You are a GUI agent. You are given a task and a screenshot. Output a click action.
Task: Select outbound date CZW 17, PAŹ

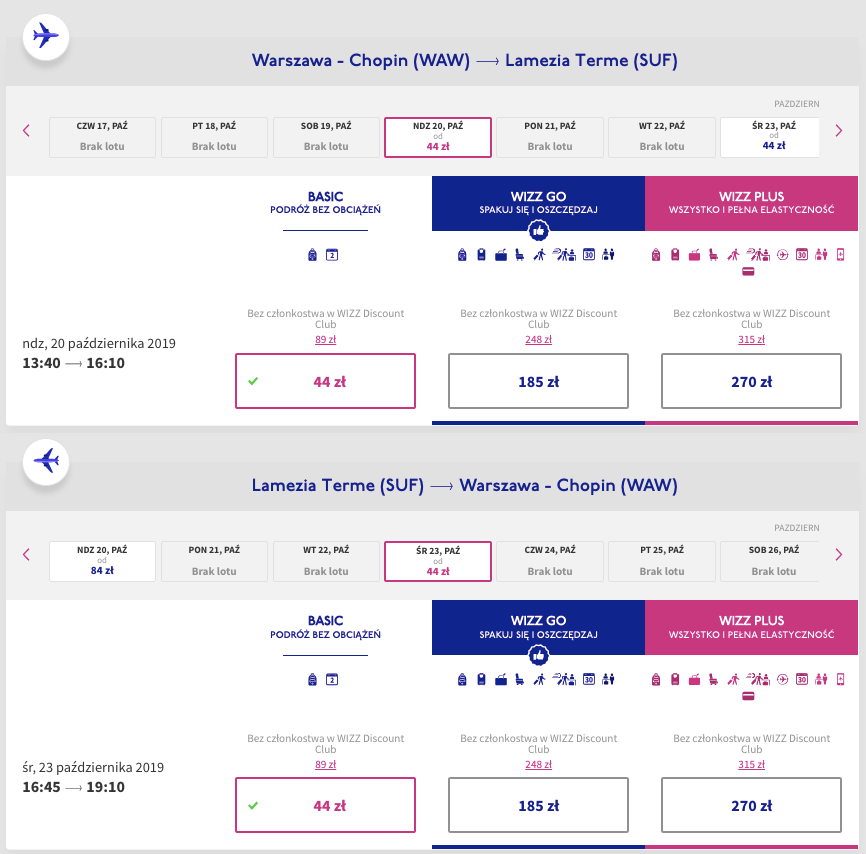(102, 137)
